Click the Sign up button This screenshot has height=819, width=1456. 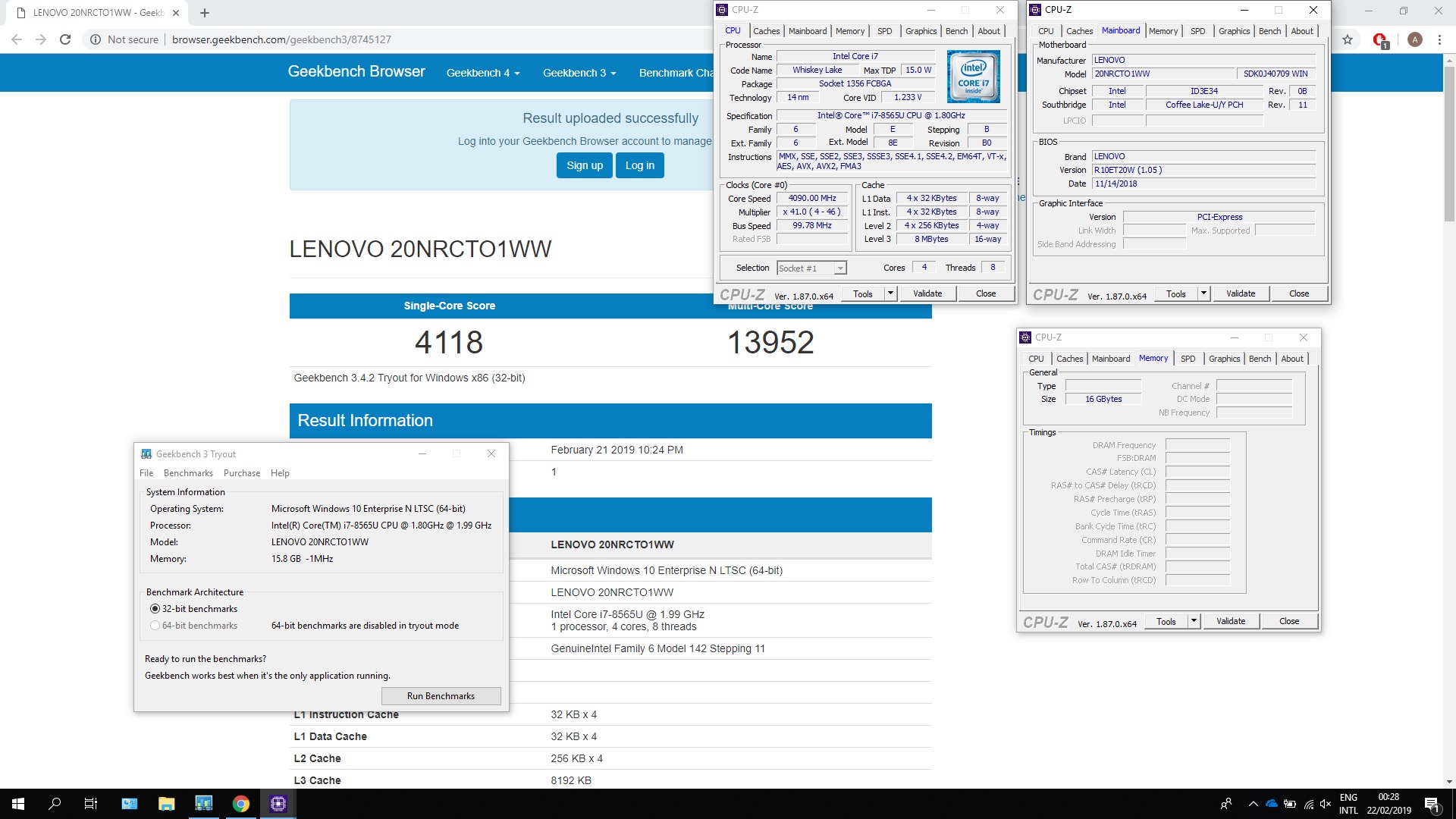(585, 165)
